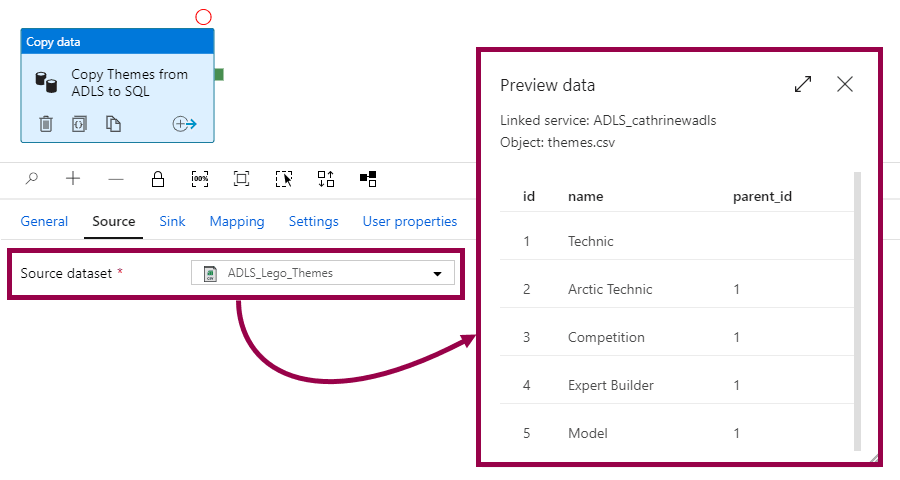Reset canvas zoom to 100%

[200, 179]
